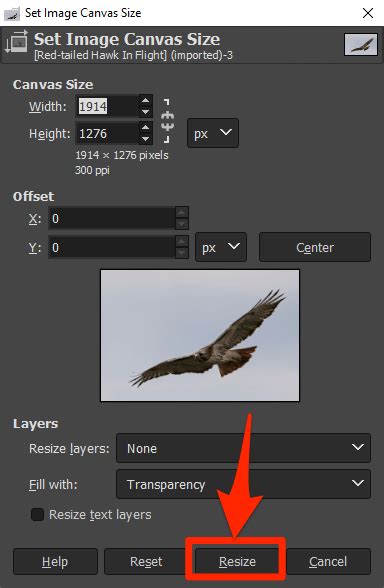
Task: Open the offset px unit dropdown
Action: point(221,247)
